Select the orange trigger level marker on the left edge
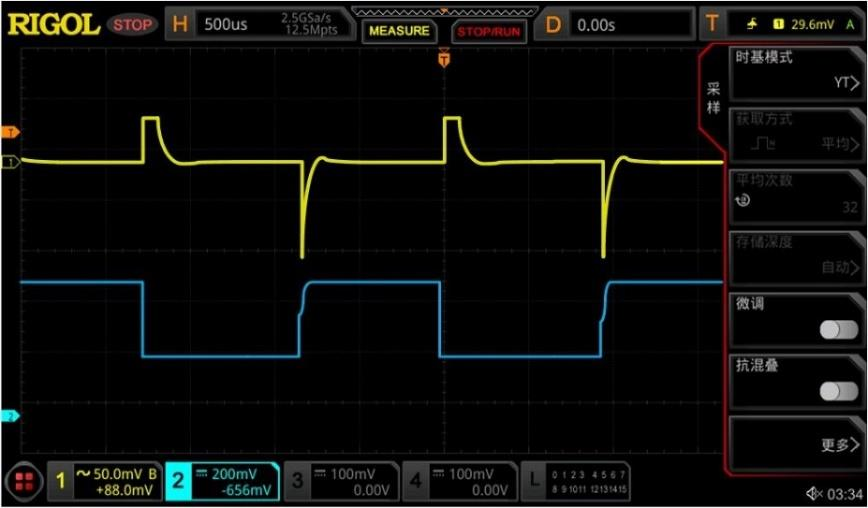The height and width of the screenshot is (508, 868). click(x=11, y=132)
